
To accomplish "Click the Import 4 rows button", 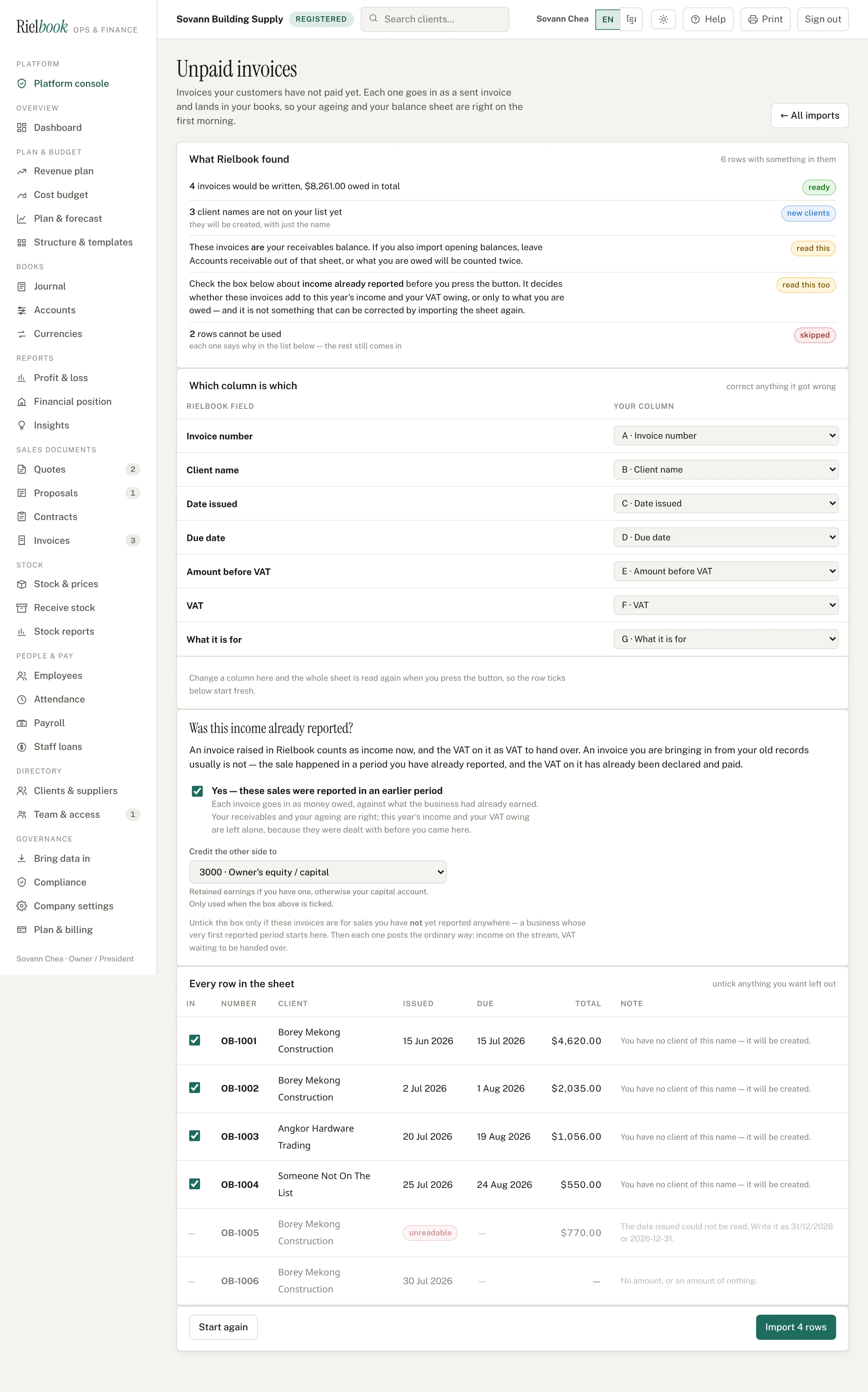I will [x=796, y=1327].
